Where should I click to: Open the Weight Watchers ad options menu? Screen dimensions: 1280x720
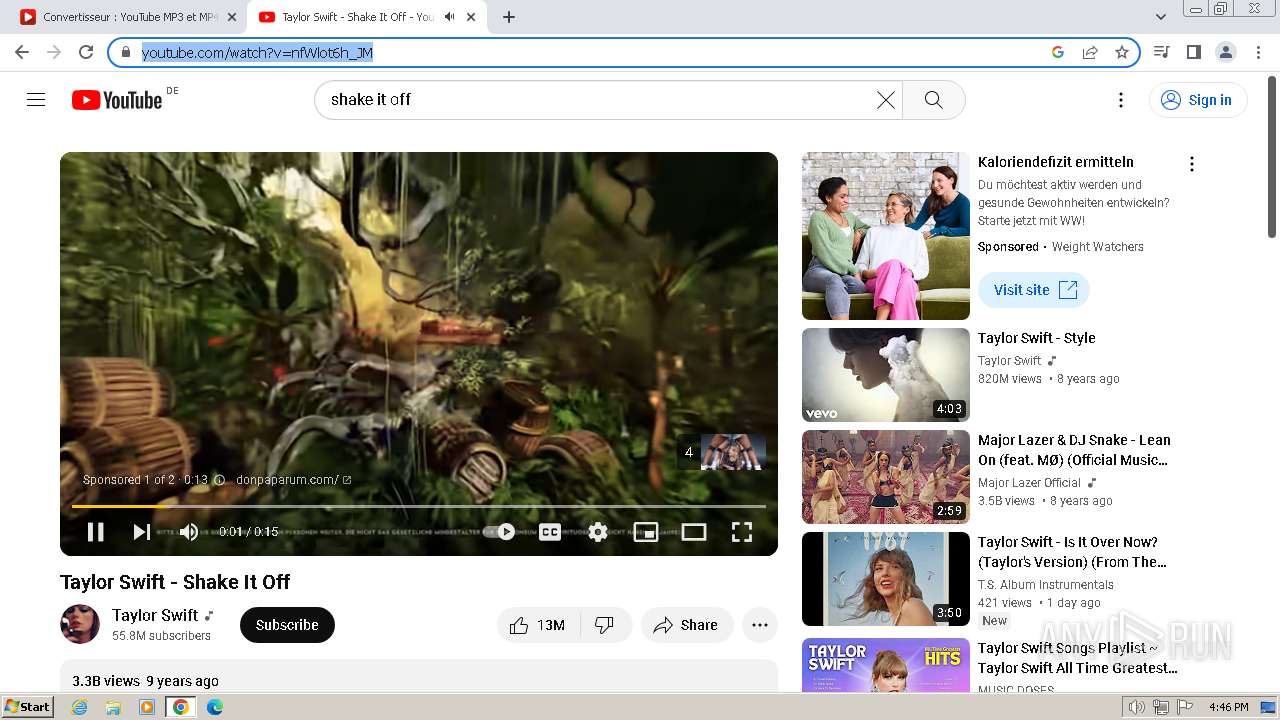[1191, 164]
